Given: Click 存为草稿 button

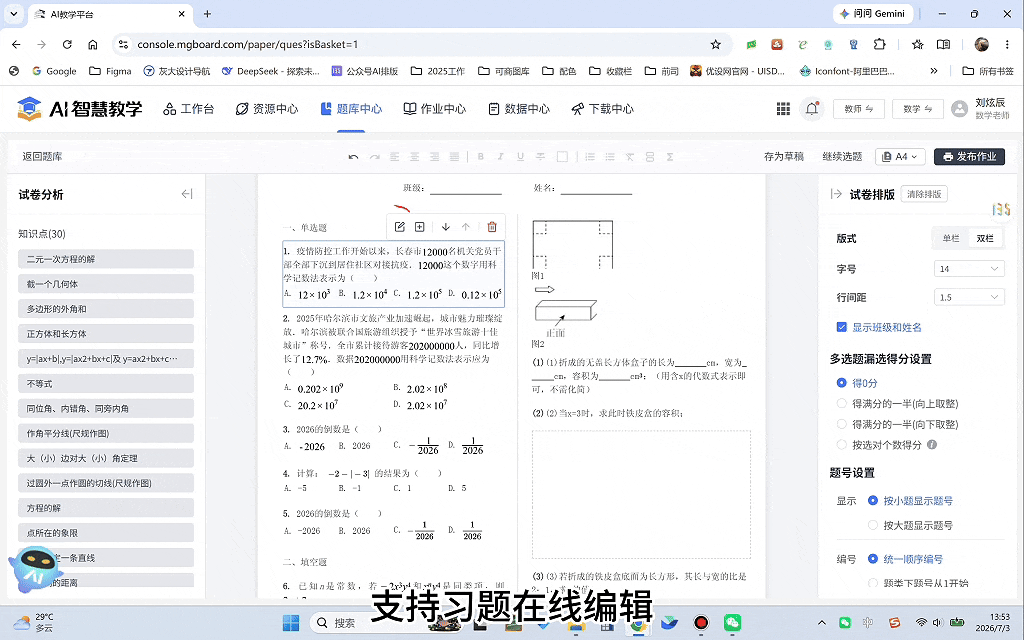Looking at the screenshot, I should [x=784, y=157].
